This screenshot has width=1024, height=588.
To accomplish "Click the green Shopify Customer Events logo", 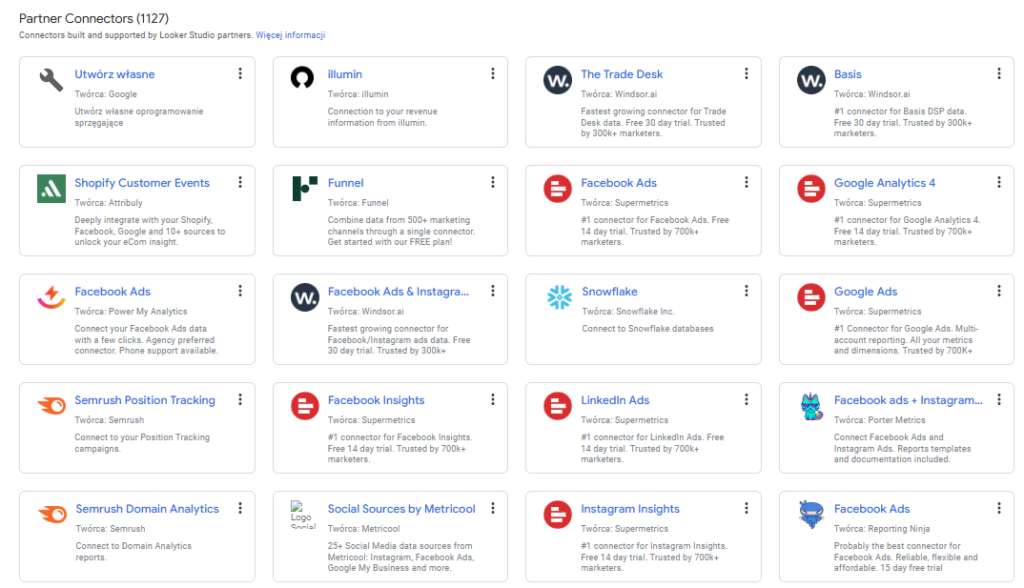I will (x=51, y=188).
